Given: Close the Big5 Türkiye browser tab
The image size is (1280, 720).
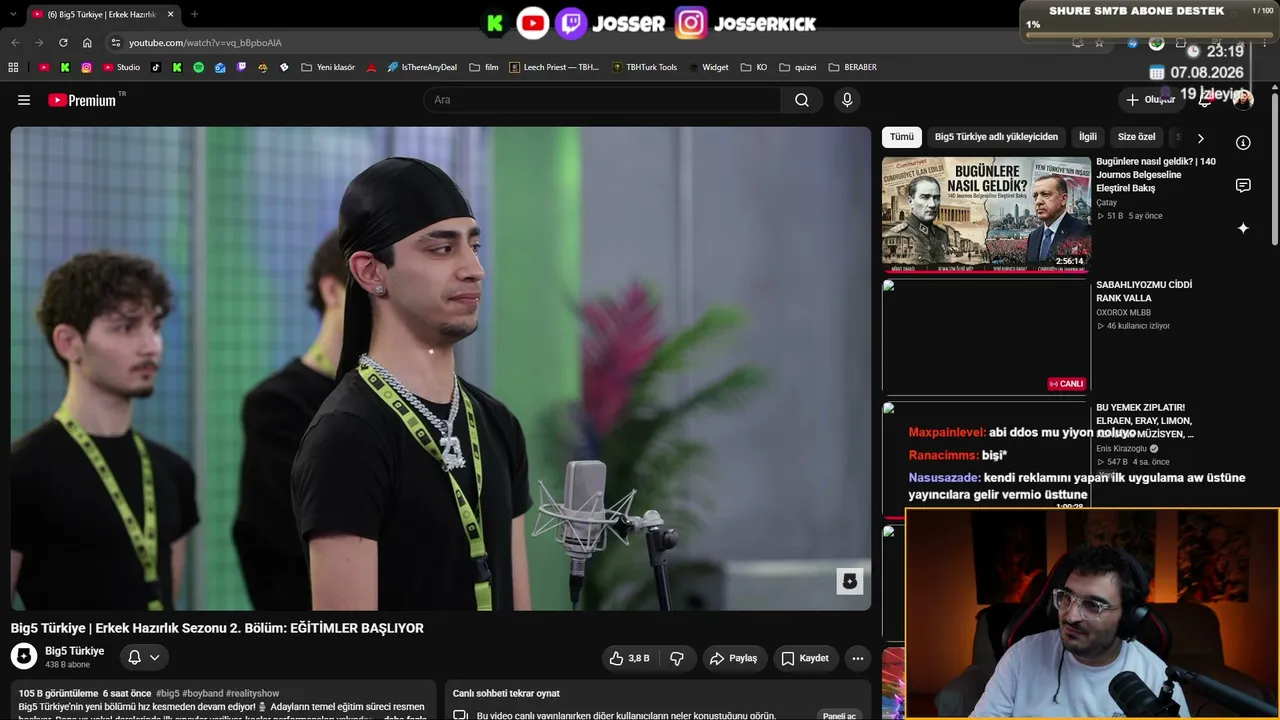Looking at the screenshot, I should [x=171, y=14].
